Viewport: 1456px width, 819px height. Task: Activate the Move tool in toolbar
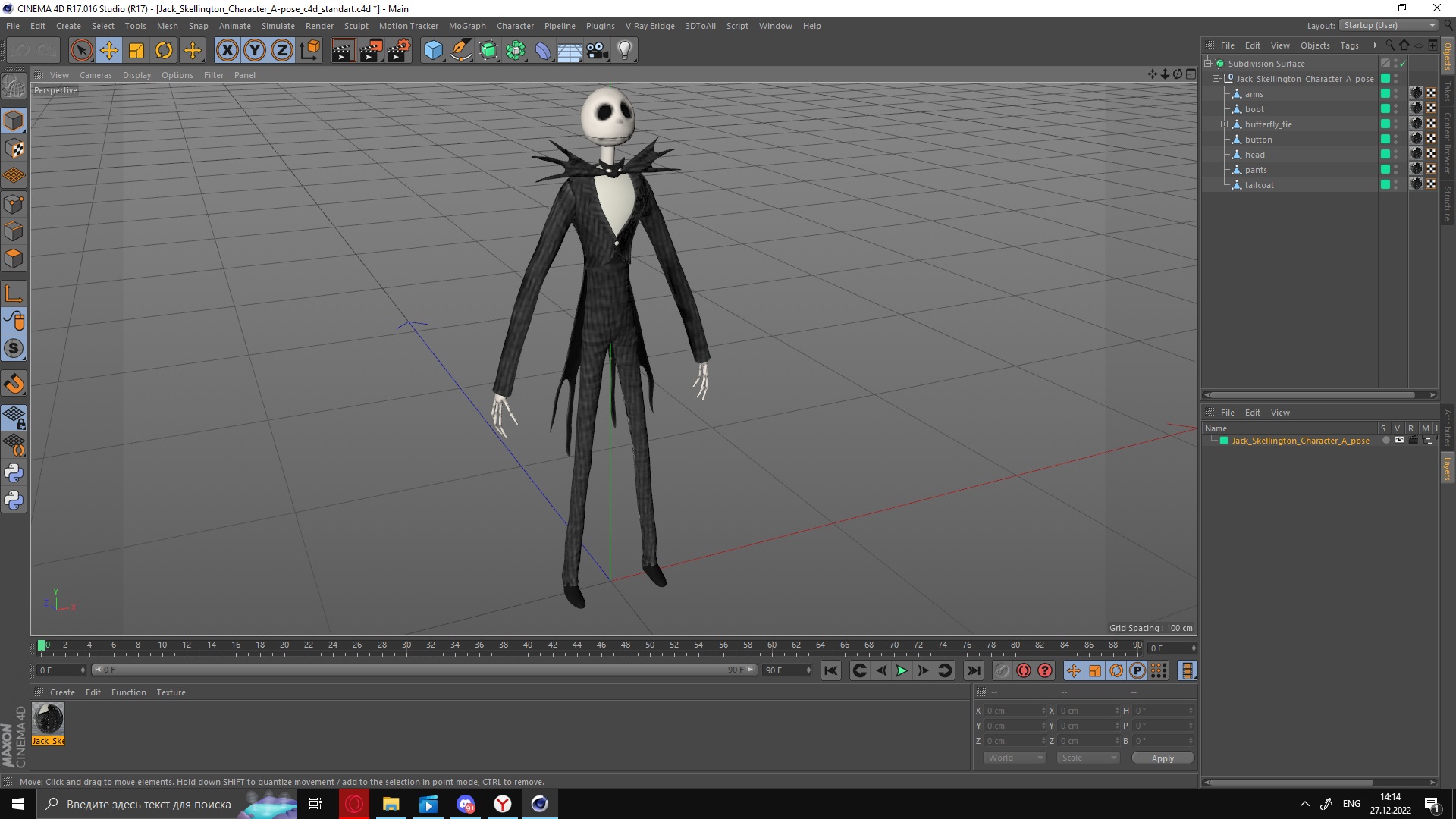(x=109, y=51)
